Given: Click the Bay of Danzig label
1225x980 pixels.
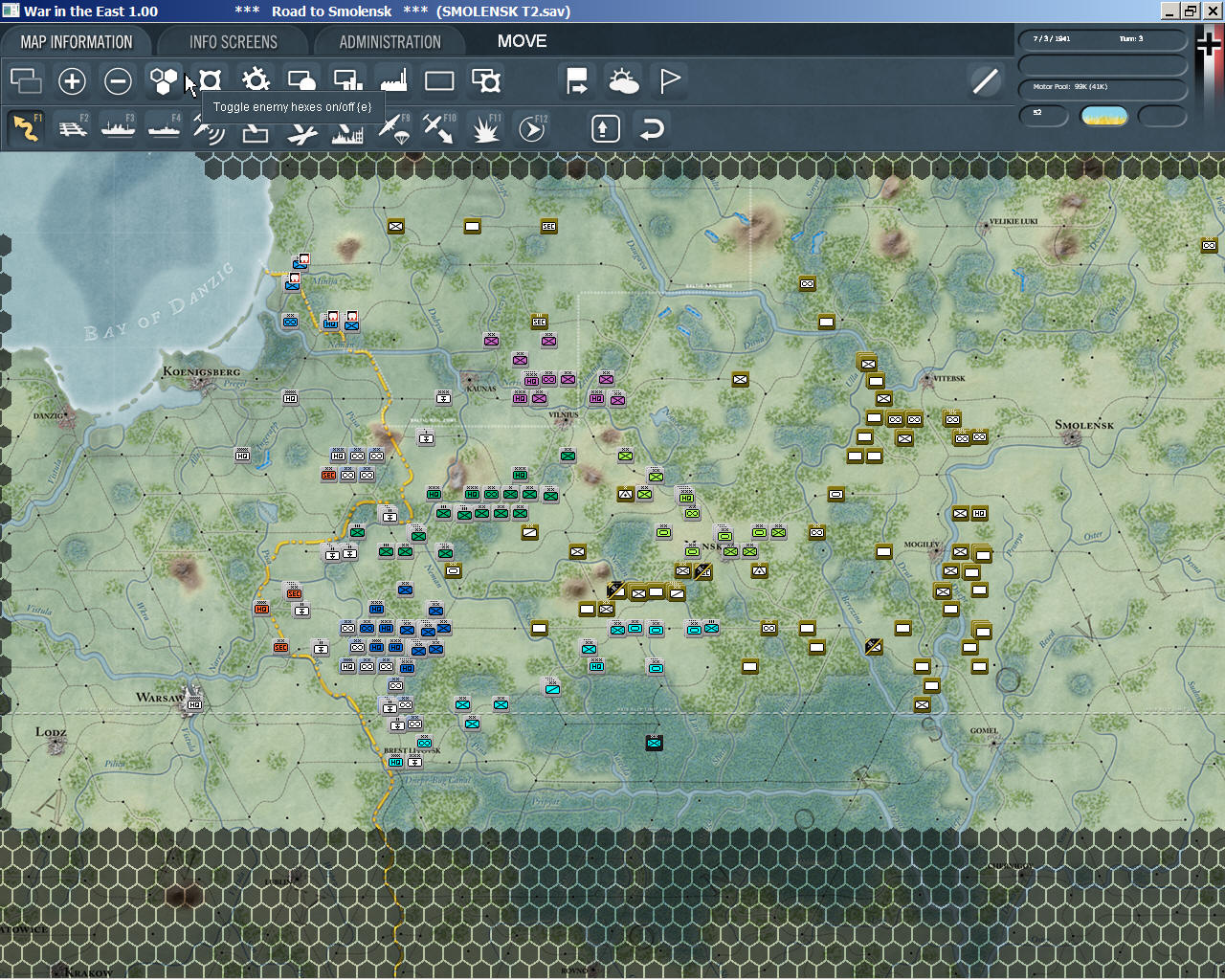Looking at the screenshot, I should pyautogui.click(x=159, y=301).
